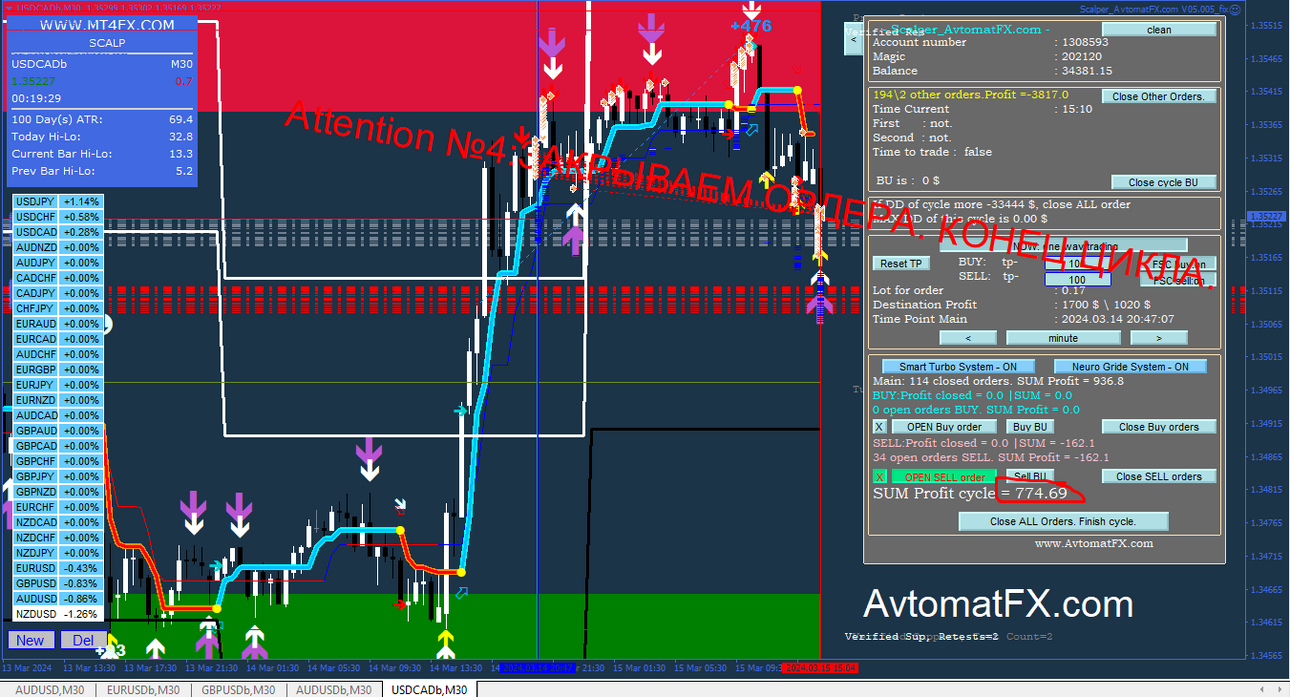Click the SUM Profit cycle value 774.69
The width and height of the screenshot is (1290, 697).
coord(1041,493)
